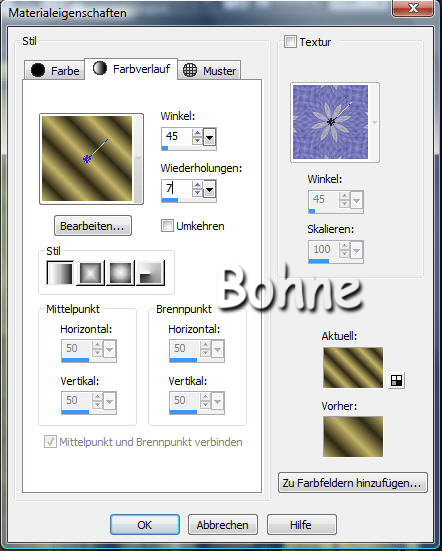Switch to the Farbe tab
Viewport: 442px width, 551px height.
pos(54,70)
